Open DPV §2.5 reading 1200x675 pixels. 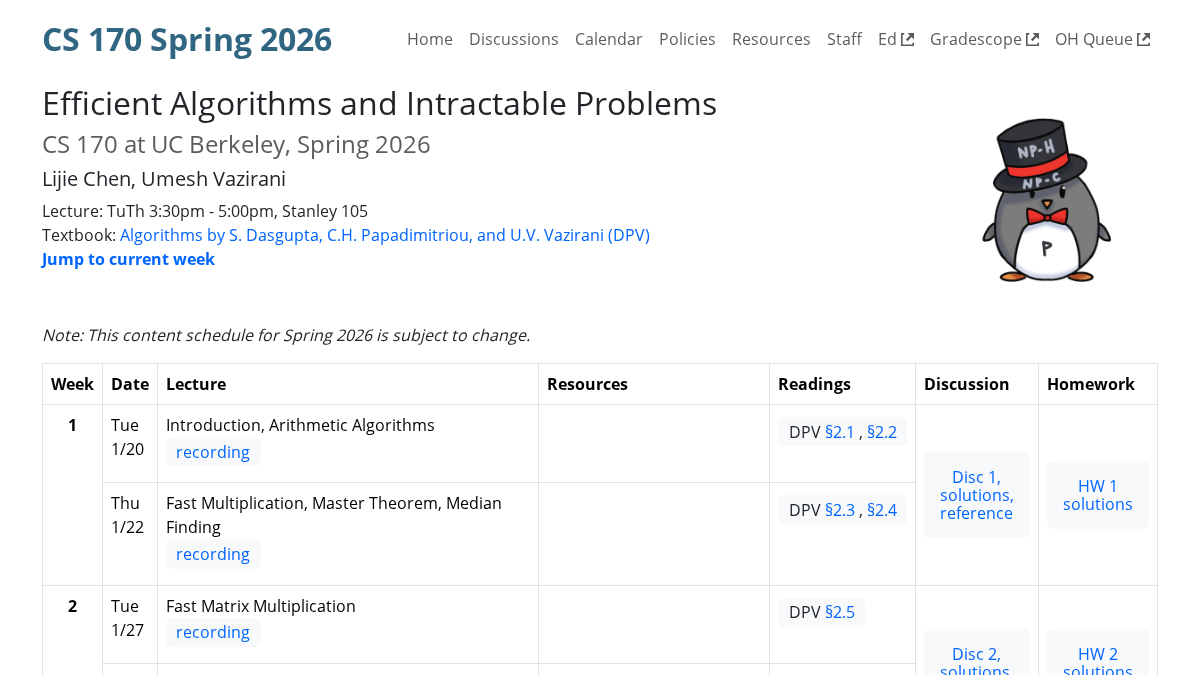point(840,612)
